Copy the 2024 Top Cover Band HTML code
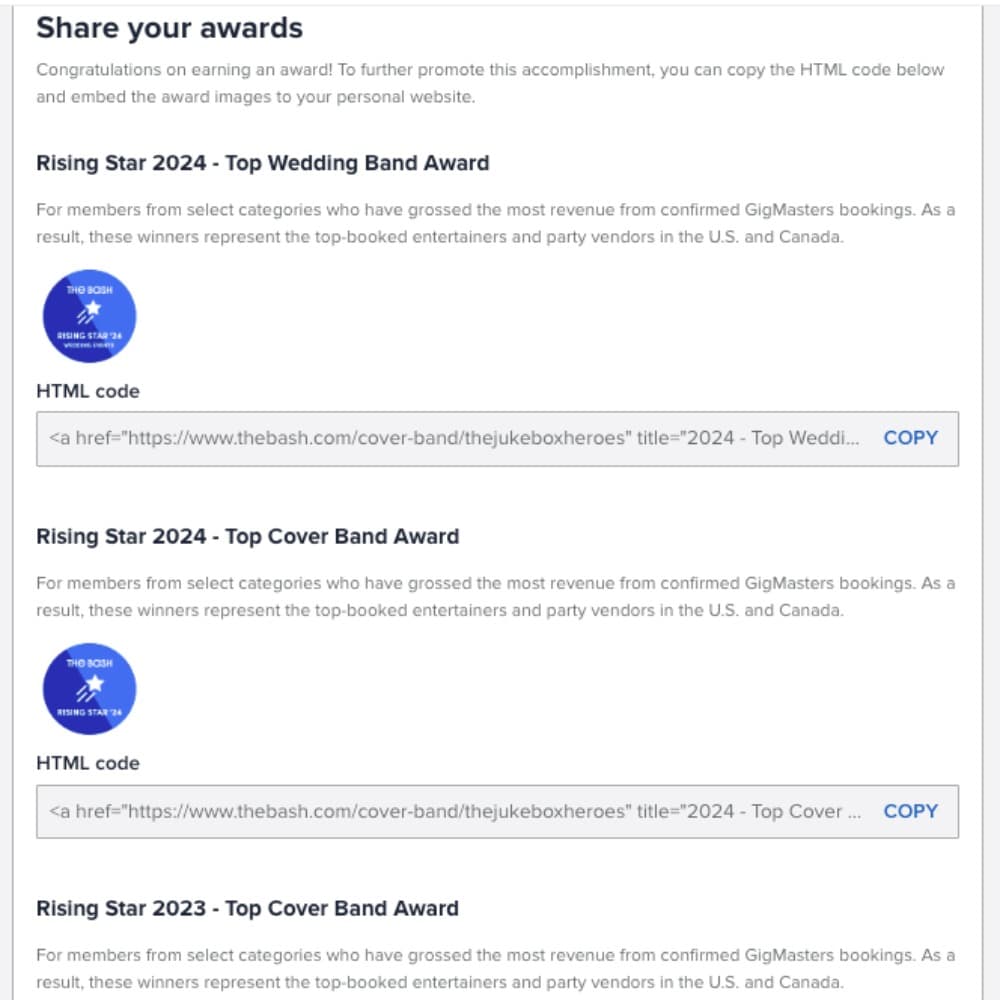Image resolution: width=1000 pixels, height=1000 pixels. [x=910, y=811]
